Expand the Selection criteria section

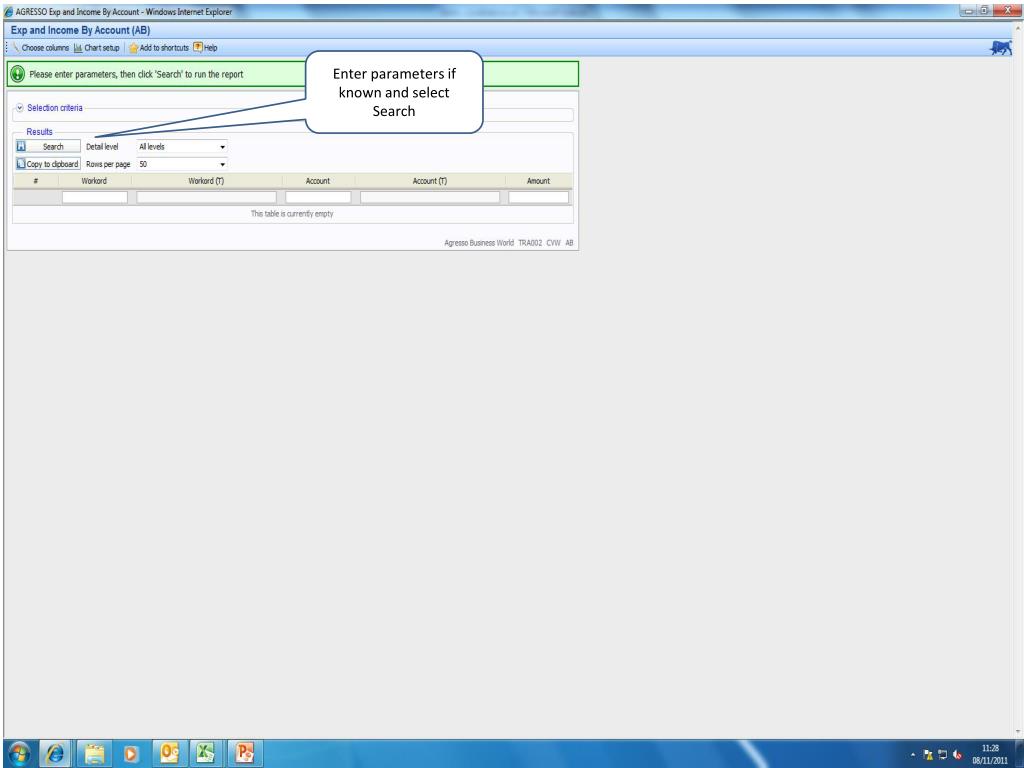click(x=20, y=108)
